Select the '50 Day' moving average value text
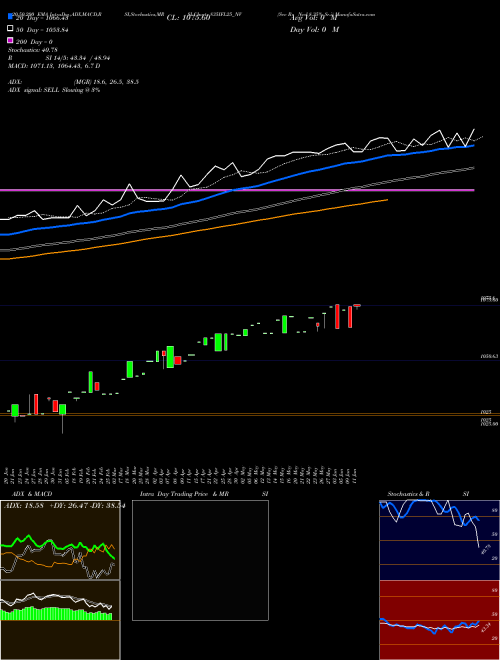Viewport: 500px width, 660px height. click(42, 30)
